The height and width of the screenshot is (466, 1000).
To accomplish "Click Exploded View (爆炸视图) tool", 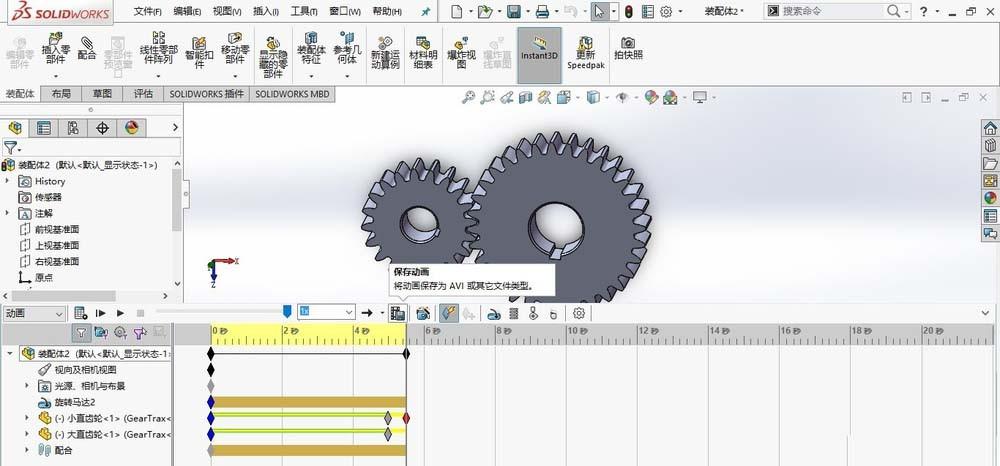I will pyautogui.click(x=462, y=52).
